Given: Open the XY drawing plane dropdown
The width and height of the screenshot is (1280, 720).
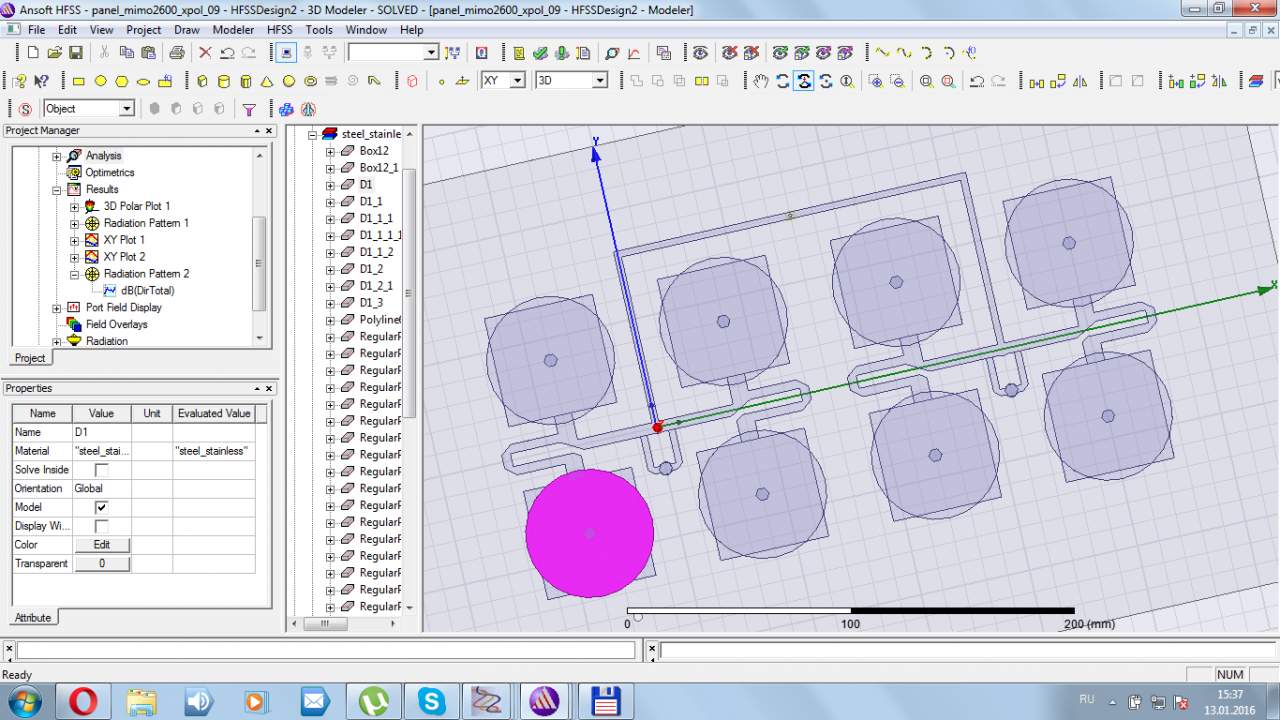Looking at the screenshot, I should (517, 81).
